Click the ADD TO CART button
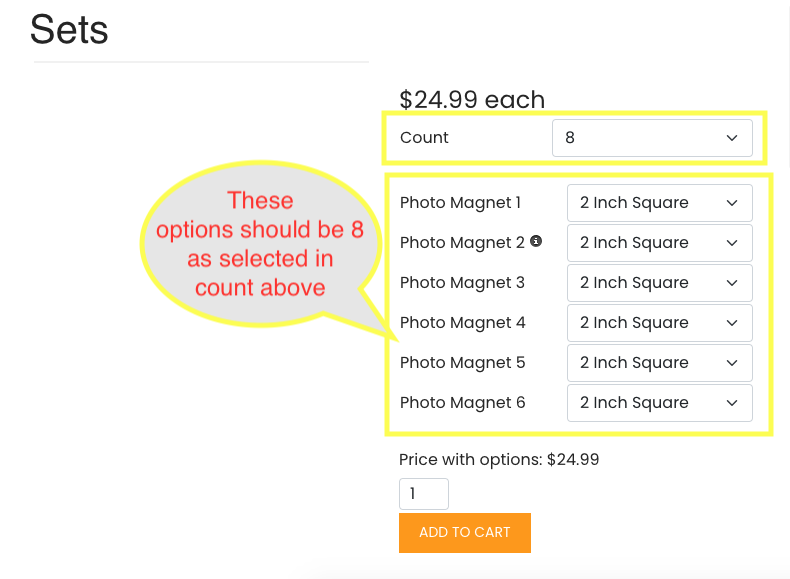Viewport: 790px width, 579px height. pos(465,533)
